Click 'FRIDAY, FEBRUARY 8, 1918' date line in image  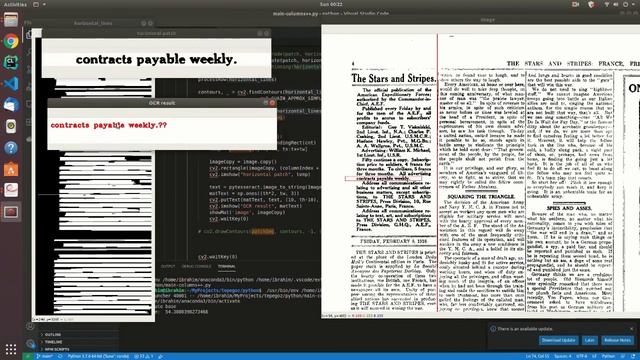[x=393, y=241]
